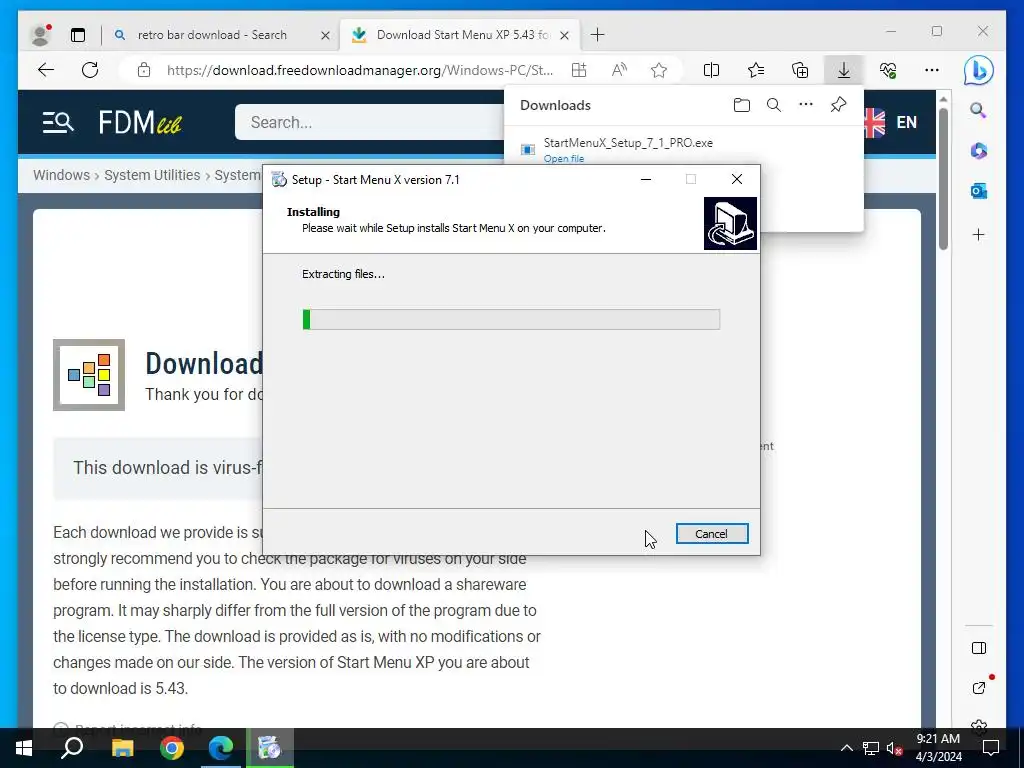Switch to Microsoft Edge on taskbar
Screen dimensions: 1024x768
click(221, 748)
